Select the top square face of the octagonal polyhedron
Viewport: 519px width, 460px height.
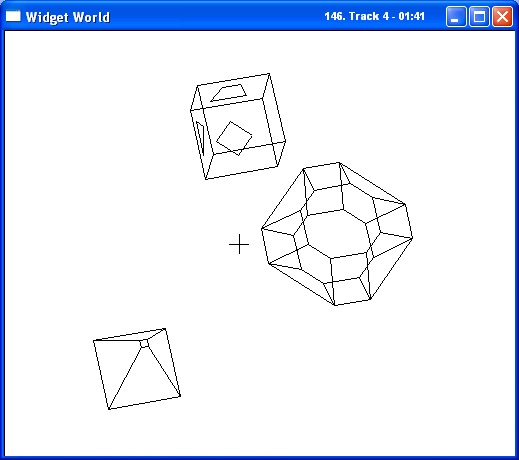[x=324, y=177]
